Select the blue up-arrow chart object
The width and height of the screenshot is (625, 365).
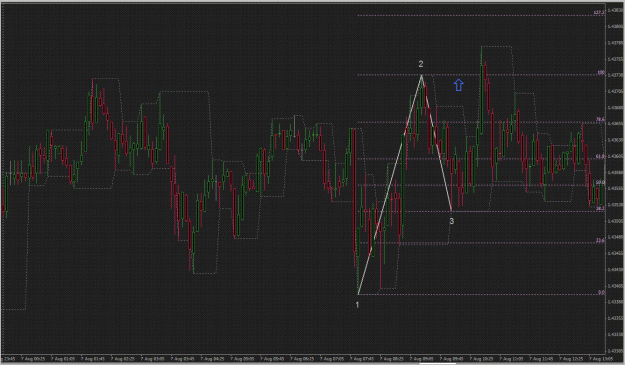pyautogui.click(x=459, y=85)
